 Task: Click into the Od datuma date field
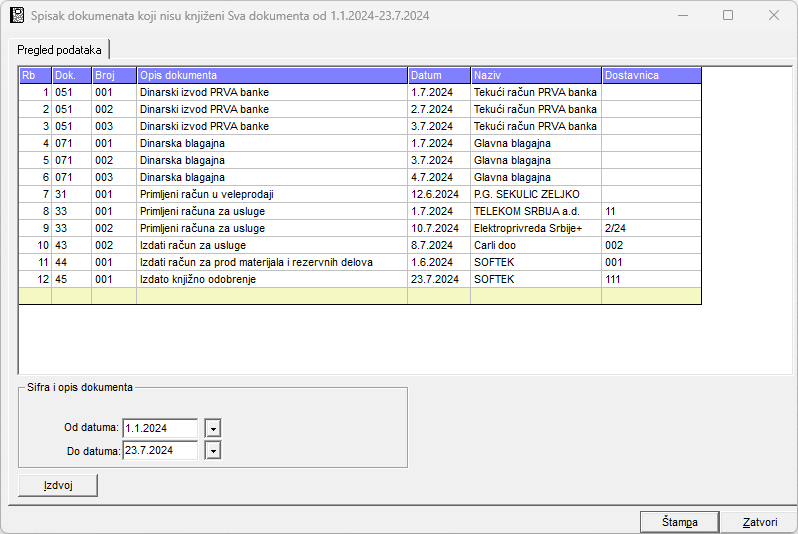pos(160,428)
